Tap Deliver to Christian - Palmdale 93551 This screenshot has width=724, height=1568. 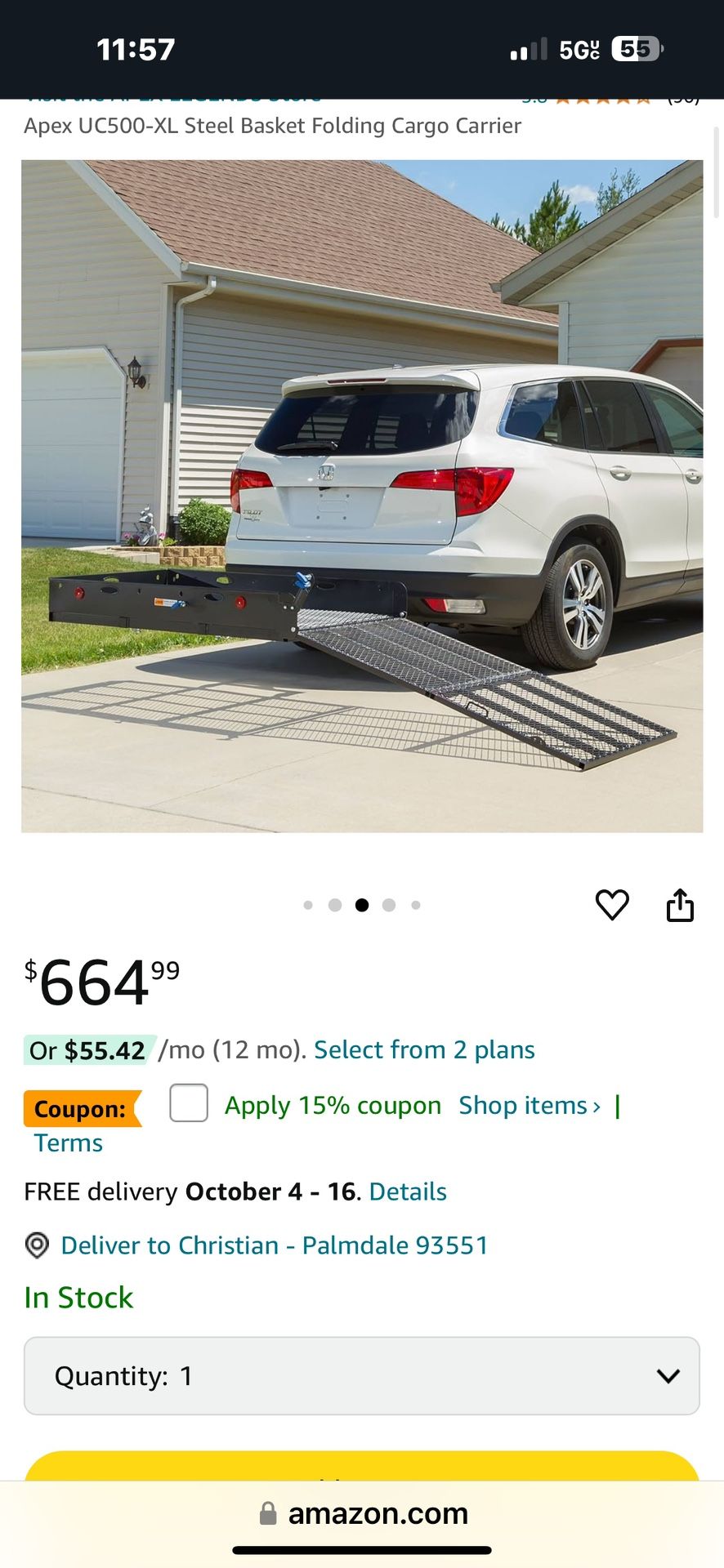(x=275, y=1245)
